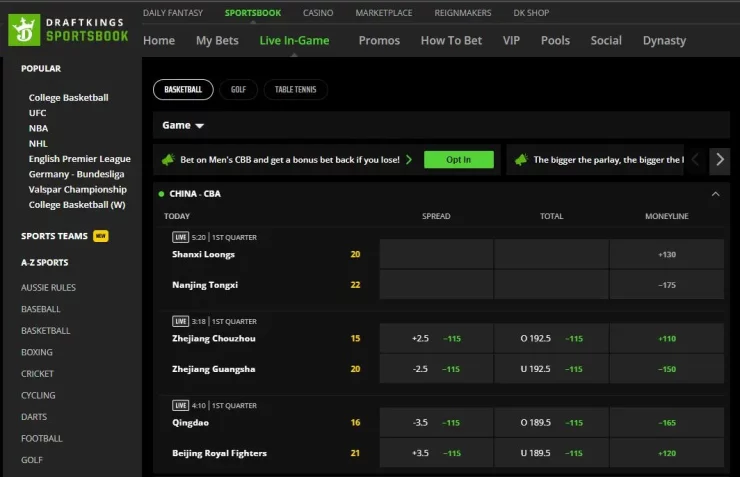
Task: Open NBA in Popular list
Action: tap(38, 128)
